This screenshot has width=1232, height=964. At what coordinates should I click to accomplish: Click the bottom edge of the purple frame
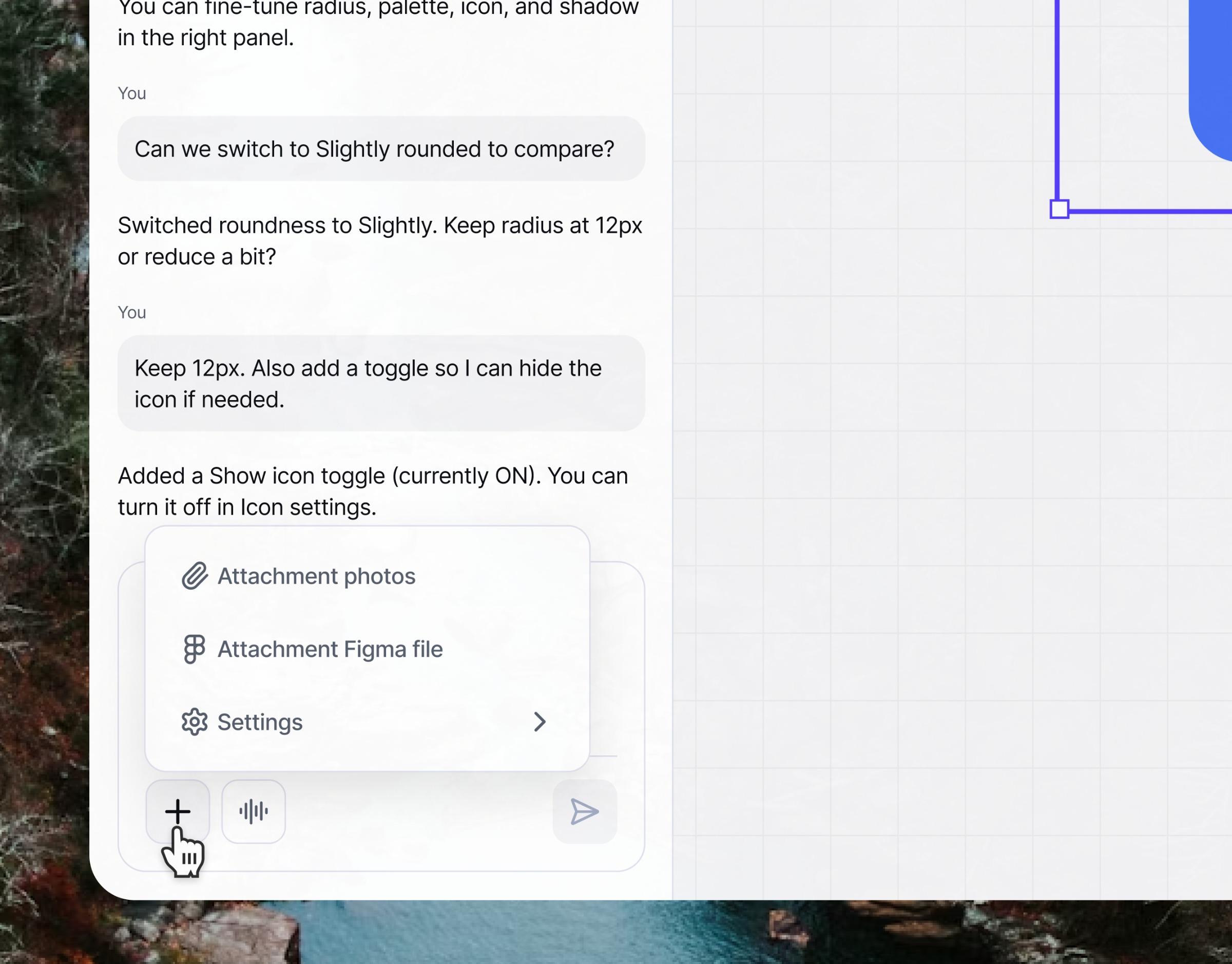(1151, 212)
